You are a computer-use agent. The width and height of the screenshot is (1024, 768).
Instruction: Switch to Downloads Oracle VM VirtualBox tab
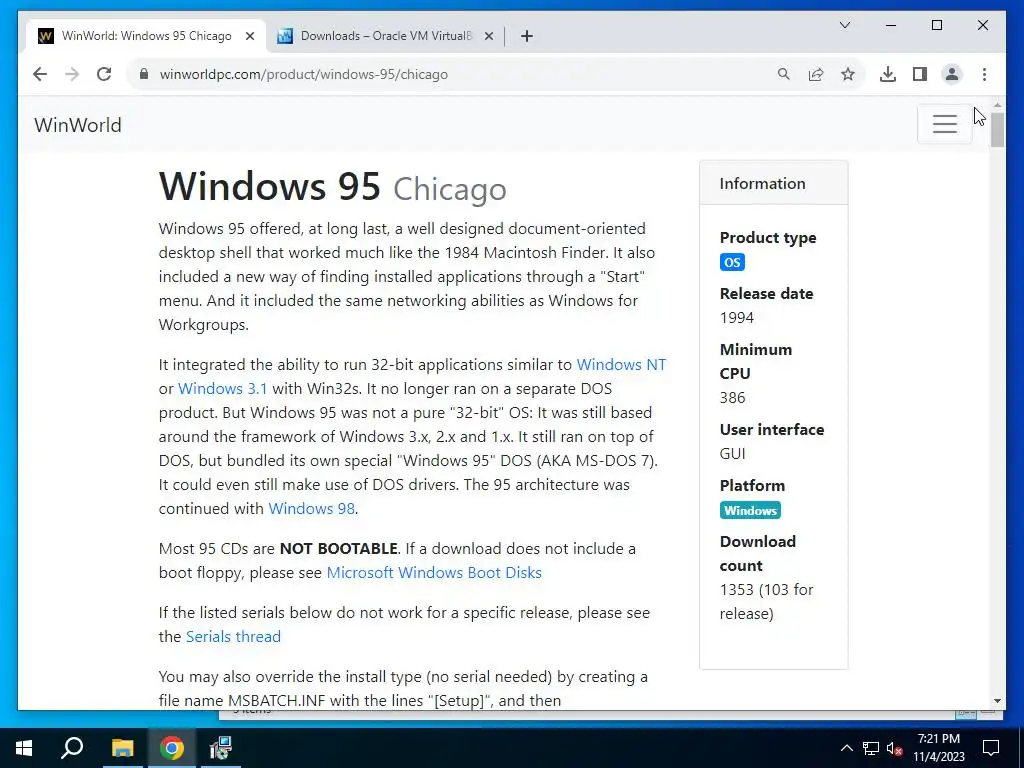tap(385, 36)
